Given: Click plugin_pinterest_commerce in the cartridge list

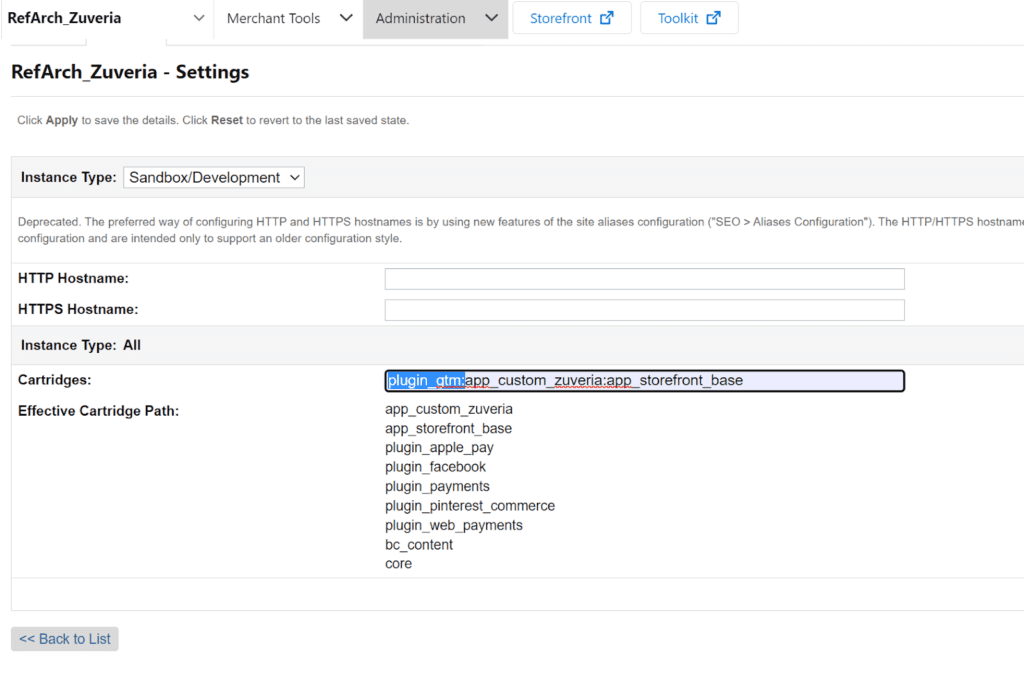Looking at the screenshot, I should point(469,506).
